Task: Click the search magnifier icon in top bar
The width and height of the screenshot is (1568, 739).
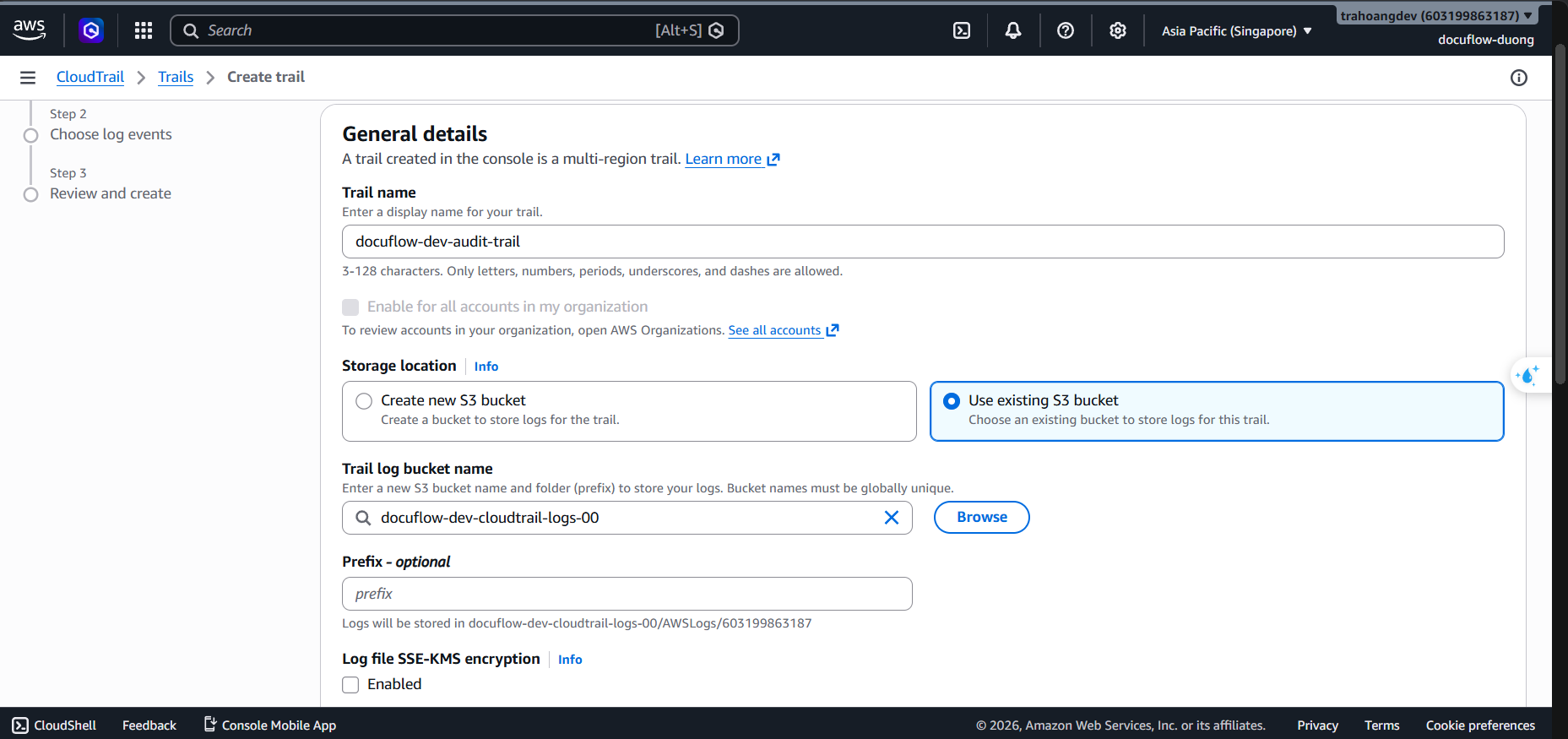Action: (x=192, y=31)
